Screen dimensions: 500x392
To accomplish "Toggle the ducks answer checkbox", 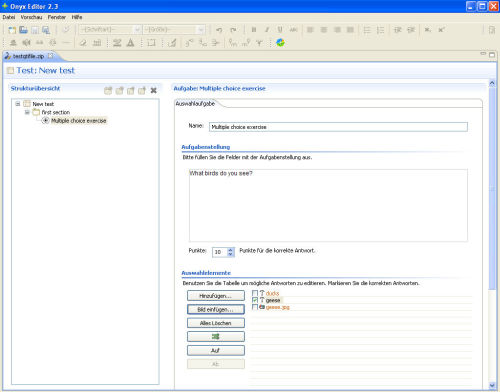I will click(255, 293).
